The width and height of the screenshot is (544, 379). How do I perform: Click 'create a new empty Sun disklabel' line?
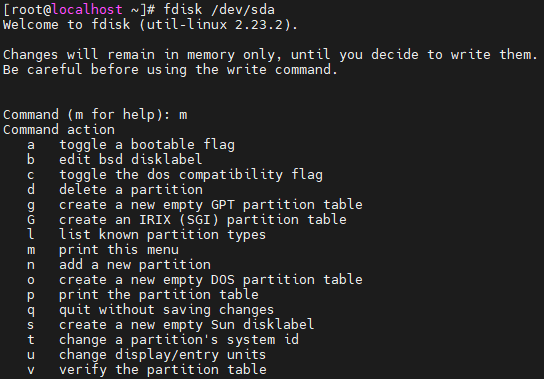(171, 325)
